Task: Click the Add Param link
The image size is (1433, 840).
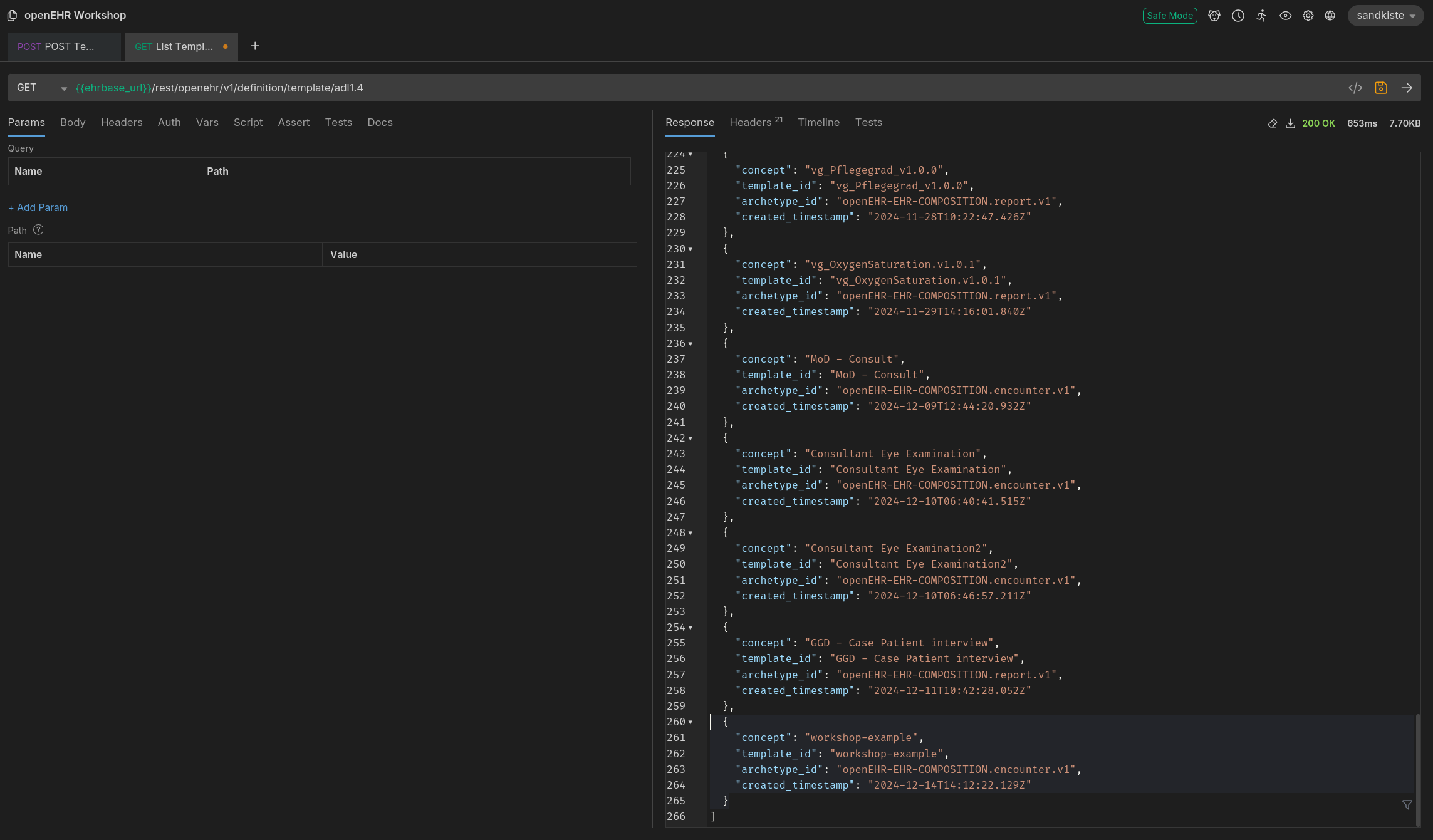Action: click(x=38, y=207)
